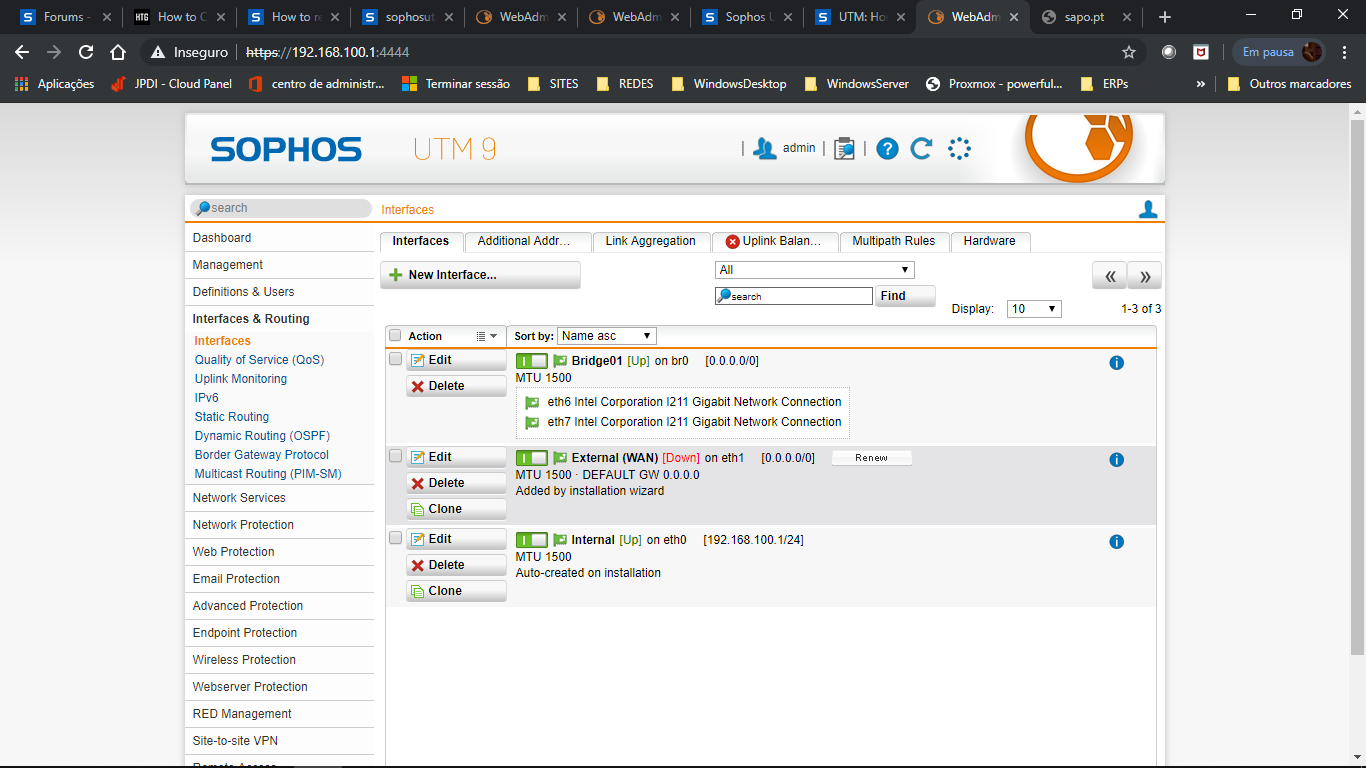
Task: Switch to the Hardware tab
Action: point(990,241)
